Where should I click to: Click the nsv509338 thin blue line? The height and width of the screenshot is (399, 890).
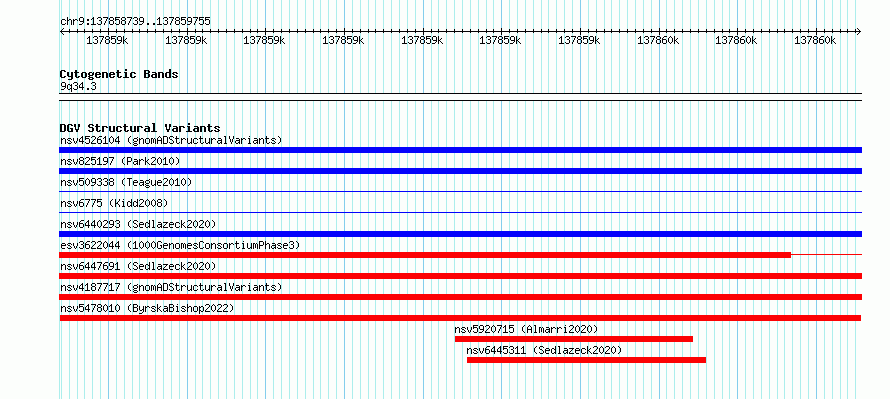pos(460,192)
